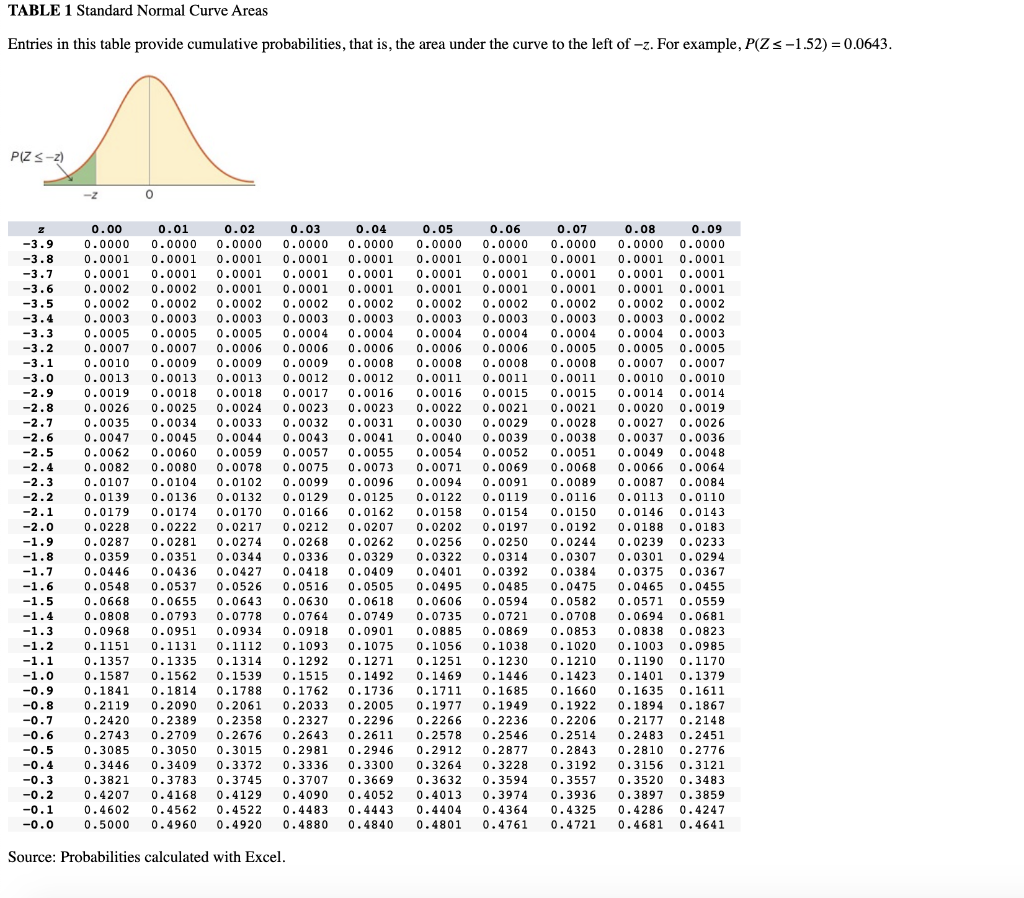Click the horizontal scrollbar at the bottom
Image resolution: width=1024 pixels, height=898 pixels.
click(x=512, y=890)
